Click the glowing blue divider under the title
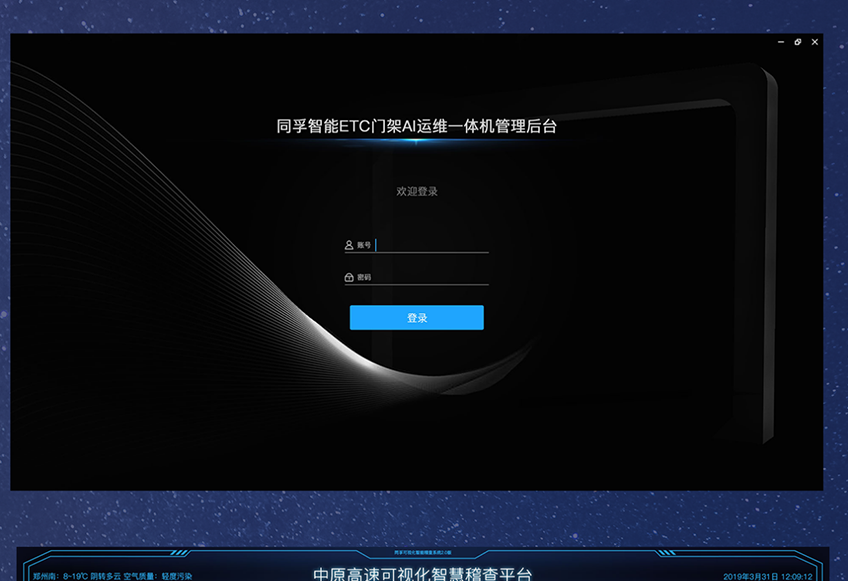Image resolution: width=848 pixels, height=581 pixels. tap(417, 141)
